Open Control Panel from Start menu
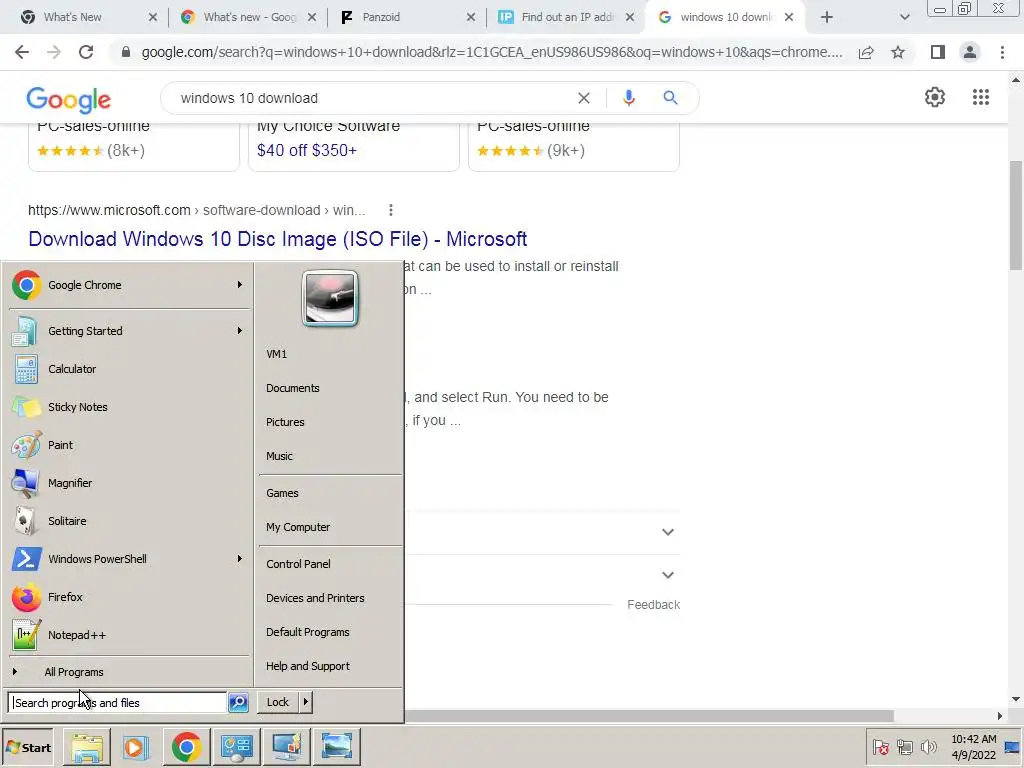Screen dimensions: 1024x768 [x=298, y=564]
